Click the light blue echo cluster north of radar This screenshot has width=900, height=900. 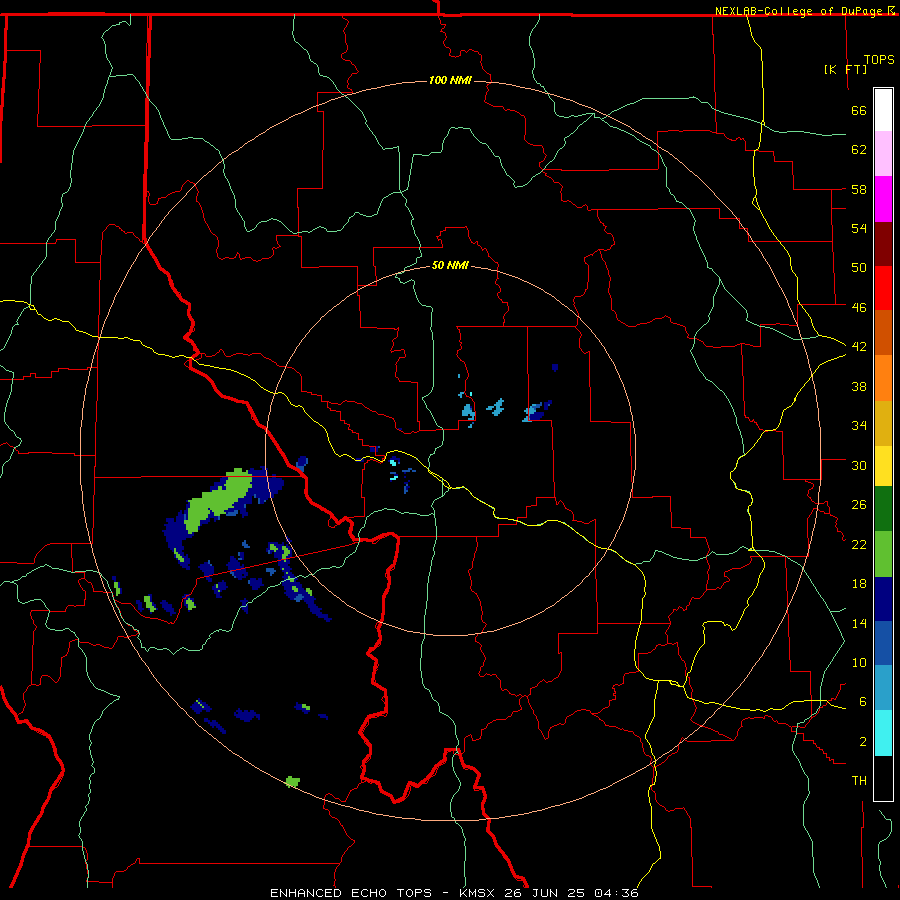coord(468,411)
